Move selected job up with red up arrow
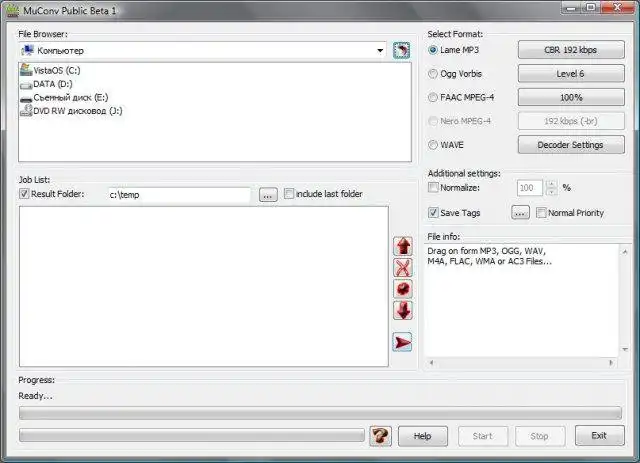The height and width of the screenshot is (463, 640). 403,246
